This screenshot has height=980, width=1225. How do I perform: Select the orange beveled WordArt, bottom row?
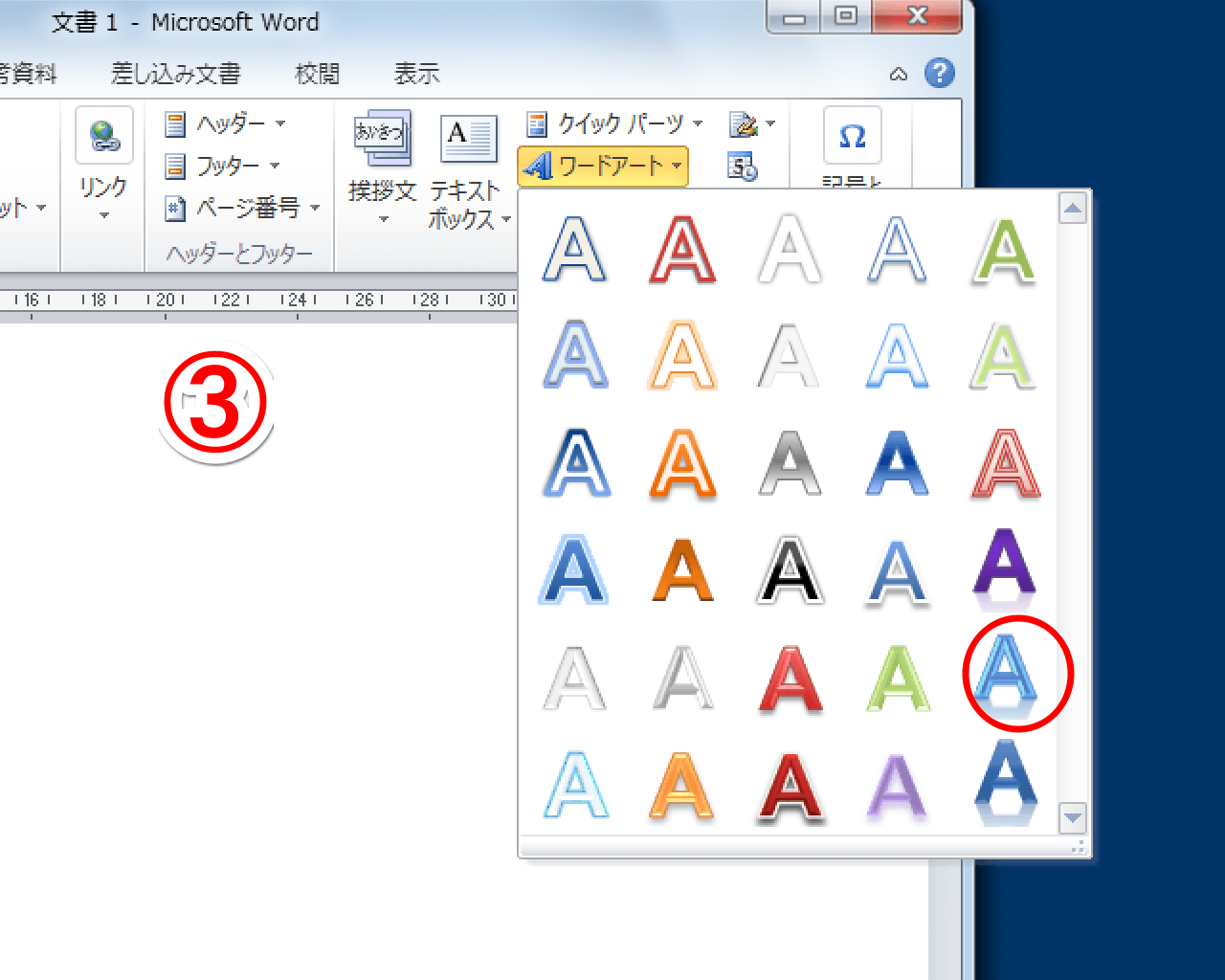tap(682, 787)
